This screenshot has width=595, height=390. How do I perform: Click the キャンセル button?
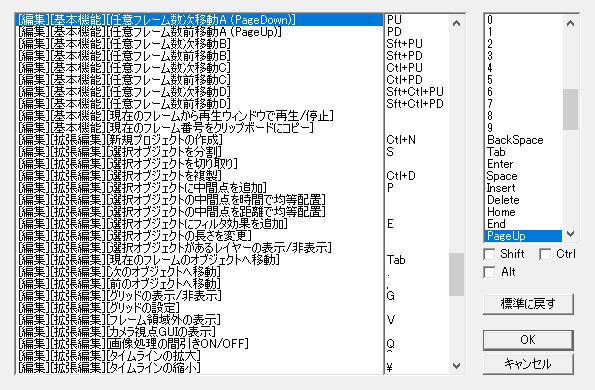click(528, 364)
